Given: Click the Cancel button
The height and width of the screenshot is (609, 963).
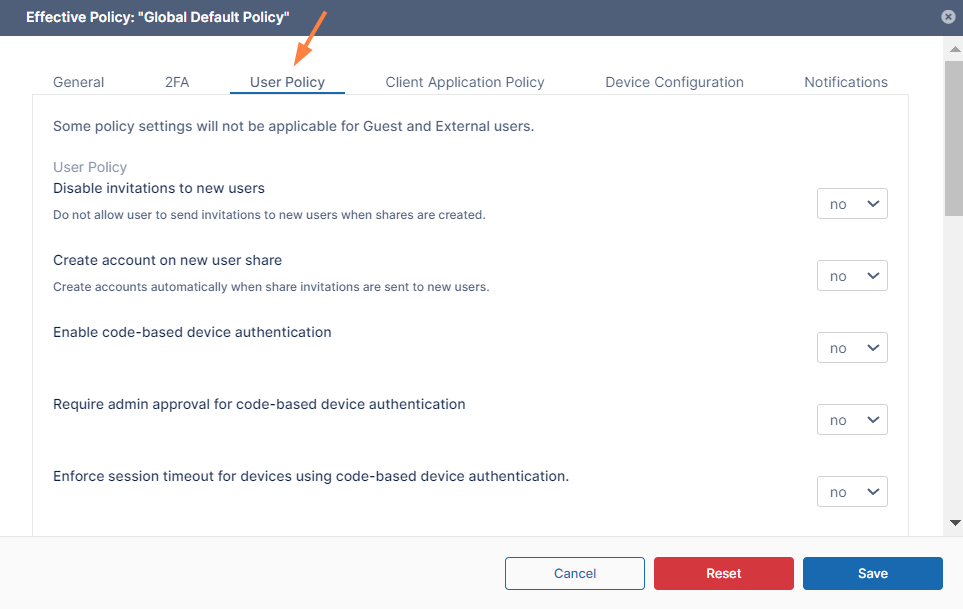Looking at the screenshot, I should coord(575,573).
